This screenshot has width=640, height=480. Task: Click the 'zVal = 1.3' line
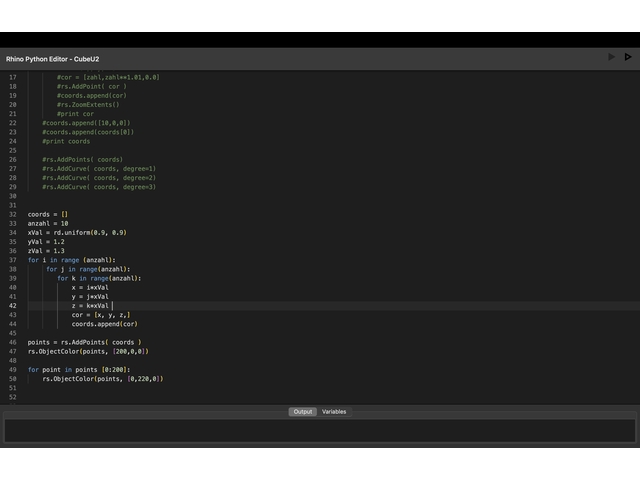[46, 251]
